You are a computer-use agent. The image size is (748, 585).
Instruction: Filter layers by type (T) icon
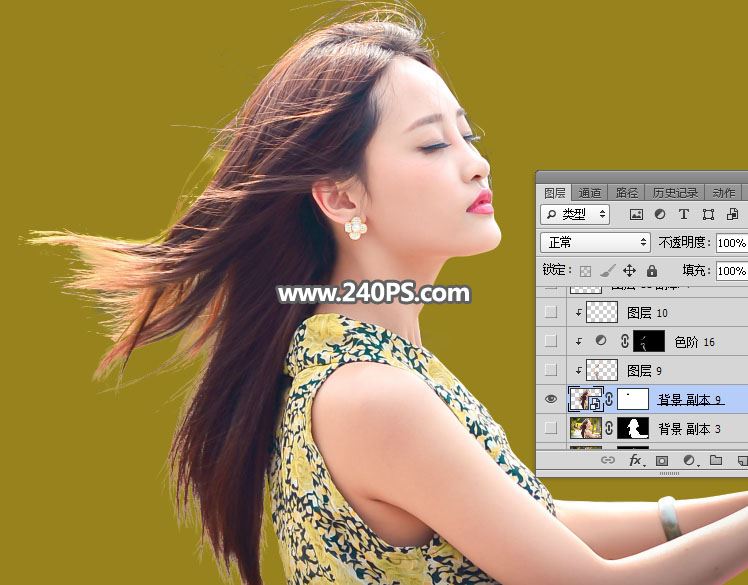click(684, 215)
